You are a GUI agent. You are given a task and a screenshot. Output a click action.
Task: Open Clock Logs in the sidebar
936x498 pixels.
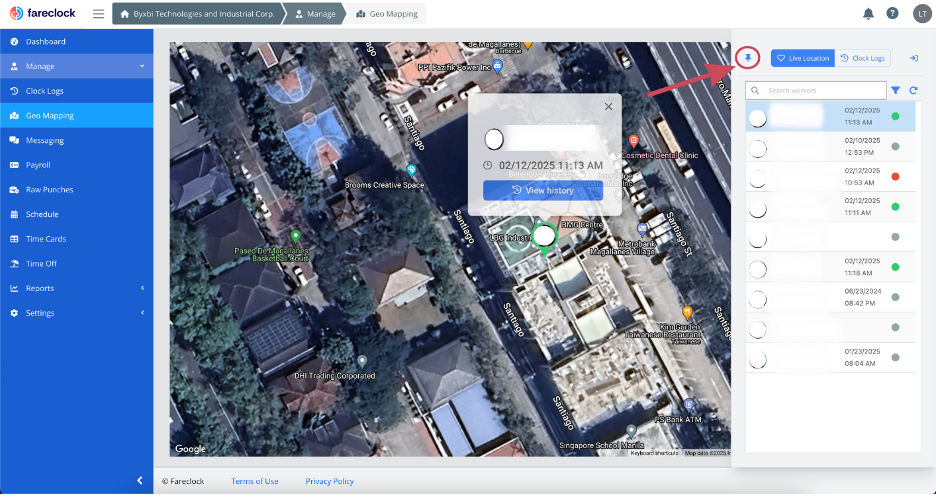click(x=76, y=91)
